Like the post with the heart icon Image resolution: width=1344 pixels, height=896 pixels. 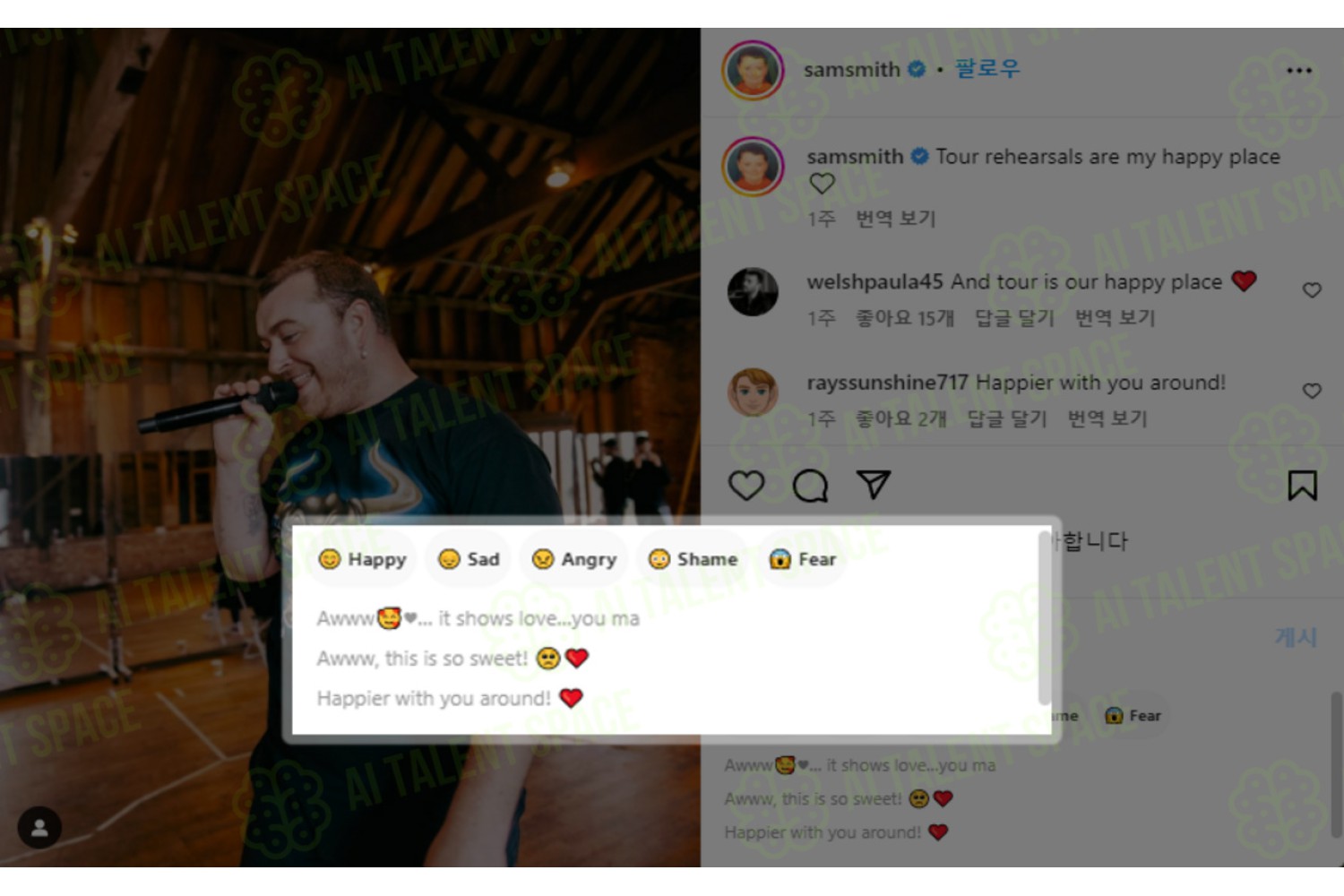[x=745, y=486]
